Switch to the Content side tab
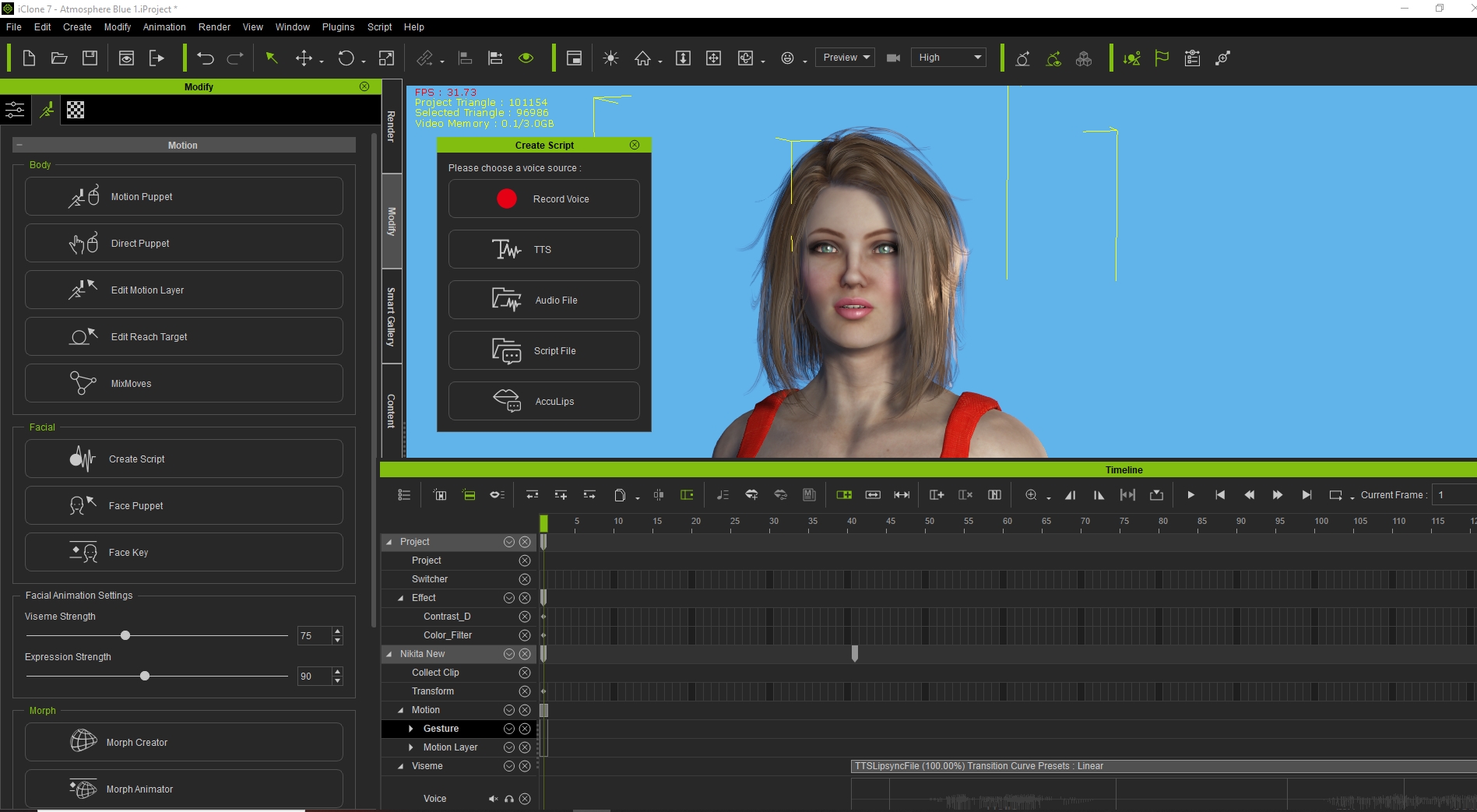 click(x=392, y=410)
